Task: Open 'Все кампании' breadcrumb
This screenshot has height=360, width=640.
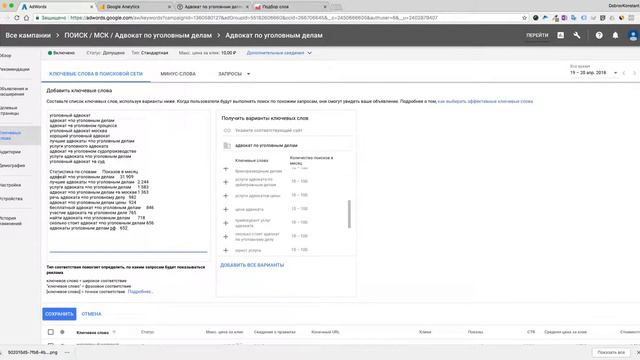Action: tap(28, 36)
